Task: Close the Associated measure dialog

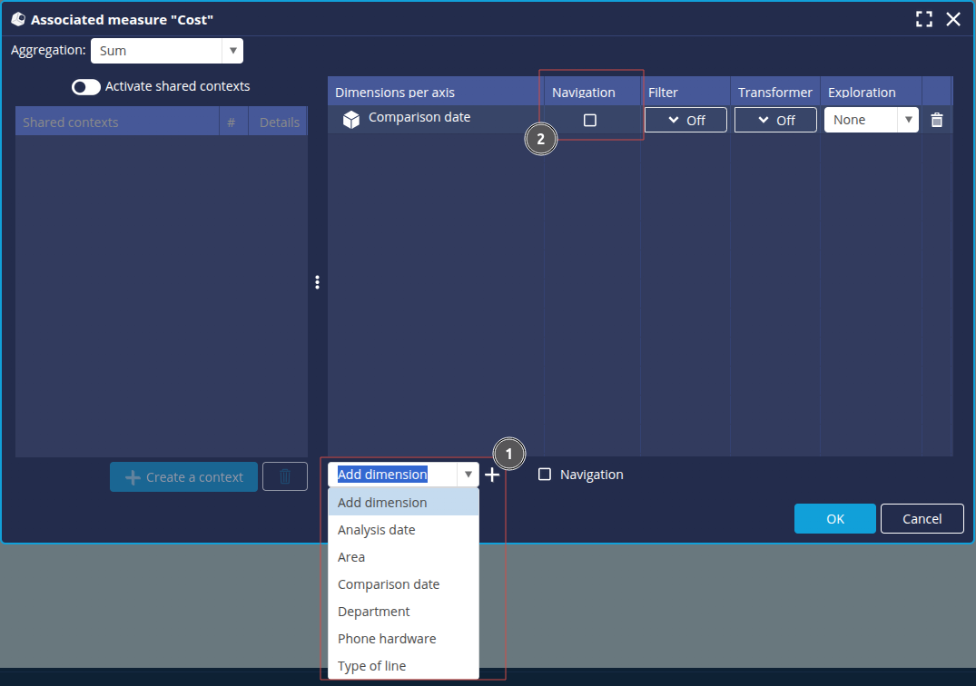Action: pyautogui.click(x=953, y=19)
